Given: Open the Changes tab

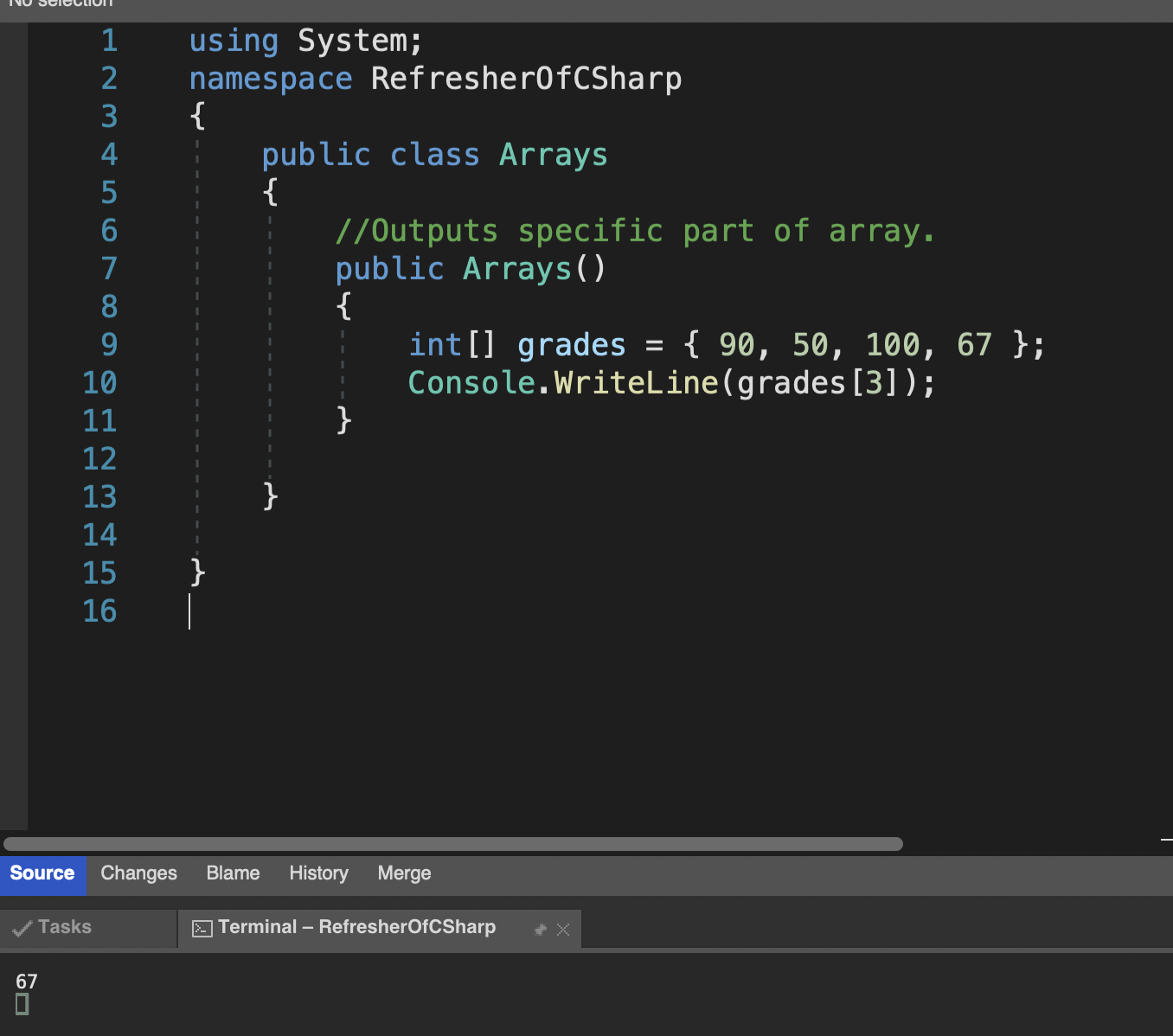Looking at the screenshot, I should [138, 873].
